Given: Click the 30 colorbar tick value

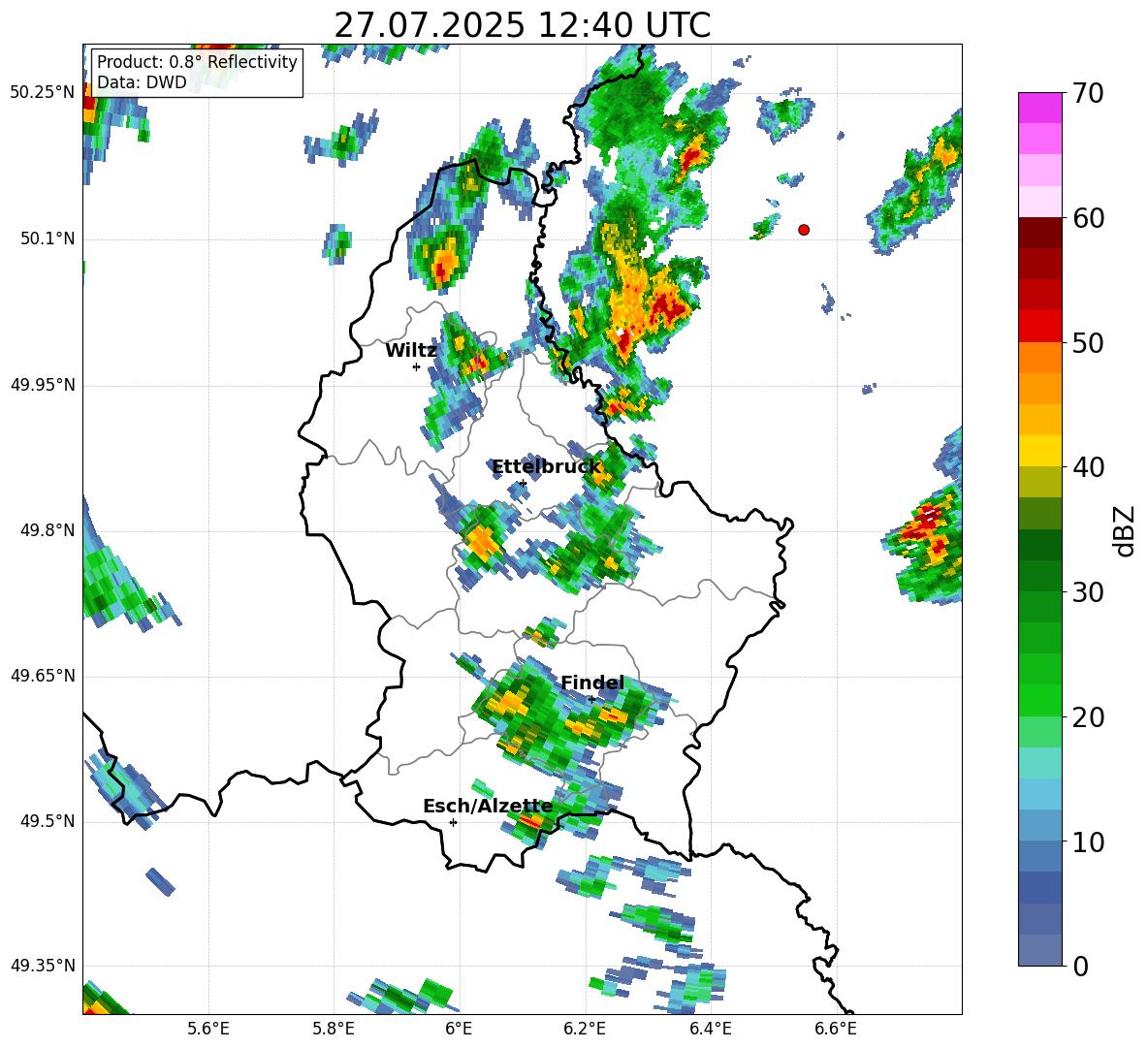Looking at the screenshot, I should click(1089, 592).
